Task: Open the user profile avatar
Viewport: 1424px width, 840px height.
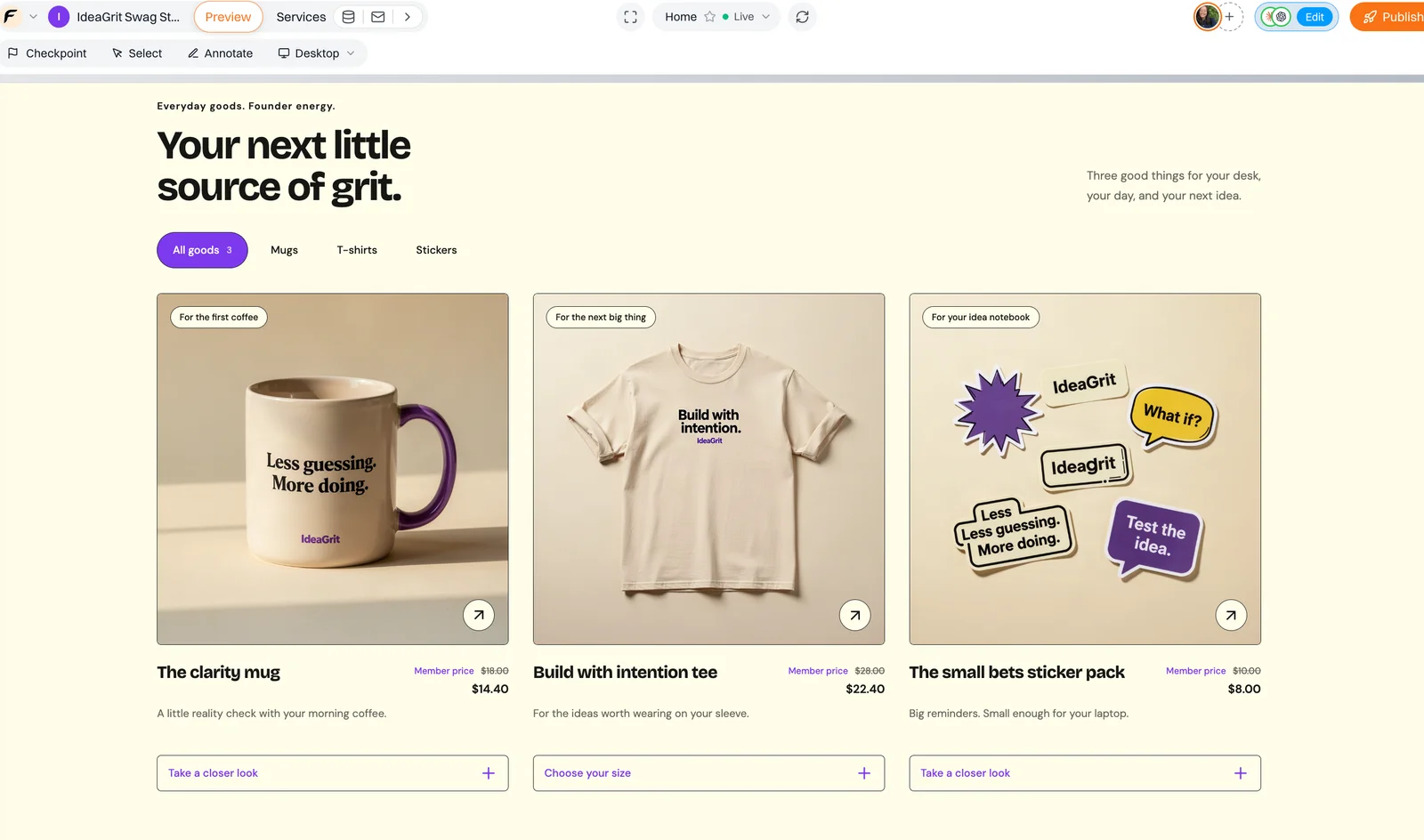Action: click(1207, 16)
